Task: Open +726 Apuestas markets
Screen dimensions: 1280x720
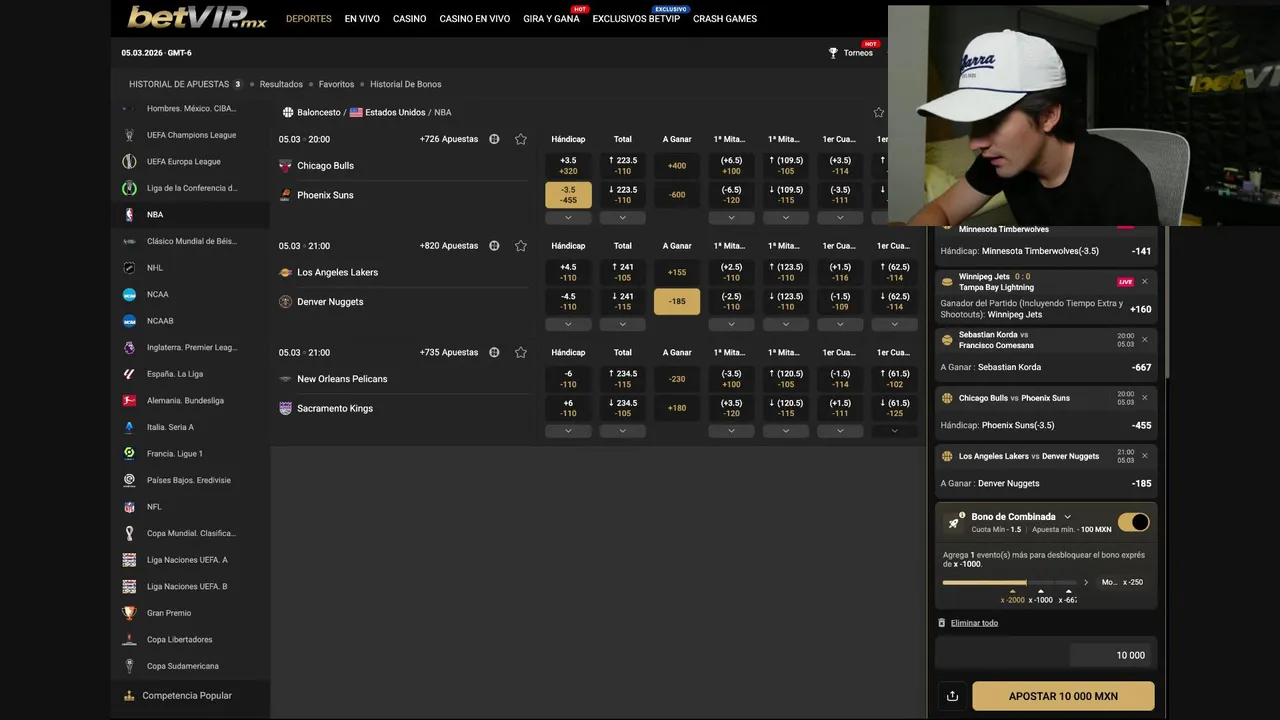Action: [x=449, y=139]
